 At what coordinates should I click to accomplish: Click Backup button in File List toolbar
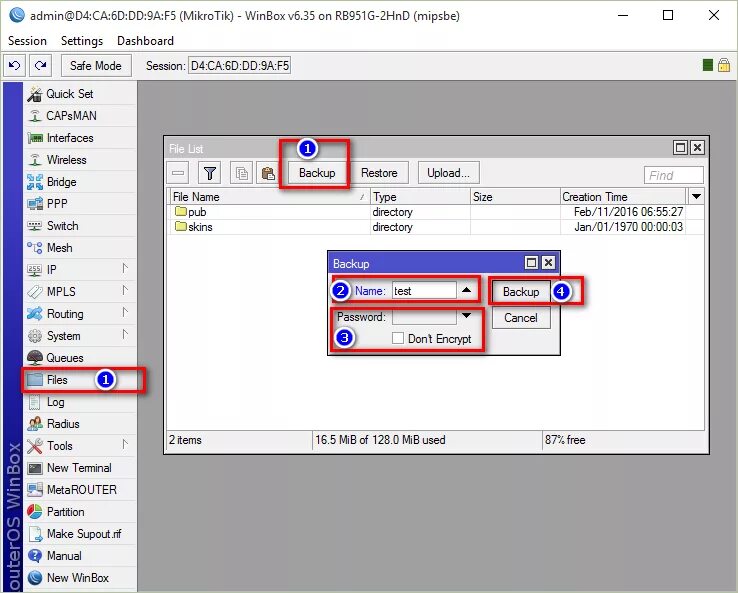[x=317, y=173]
